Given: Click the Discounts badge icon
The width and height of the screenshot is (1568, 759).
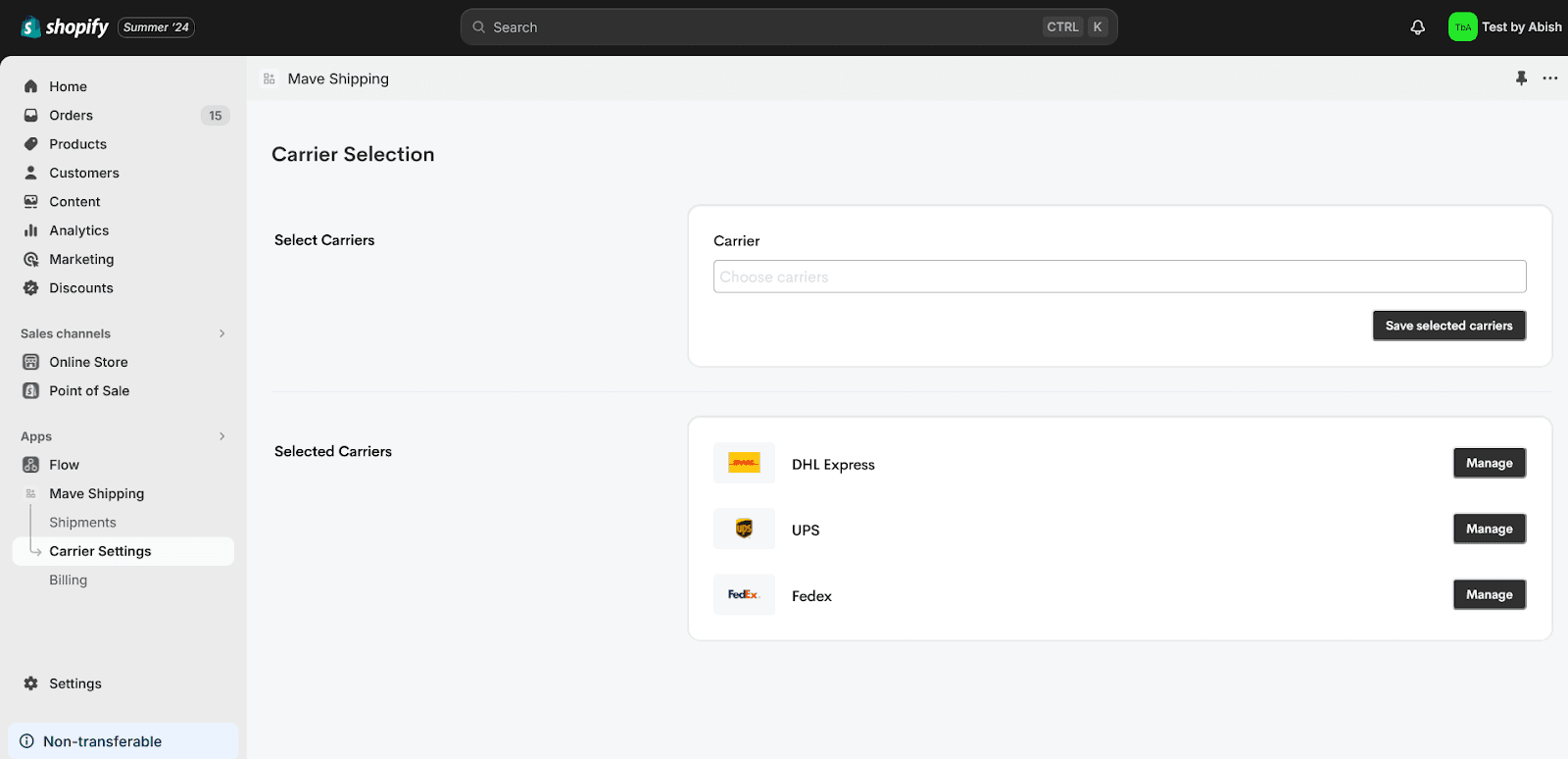Looking at the screenshot, I should tap(31, 288).
